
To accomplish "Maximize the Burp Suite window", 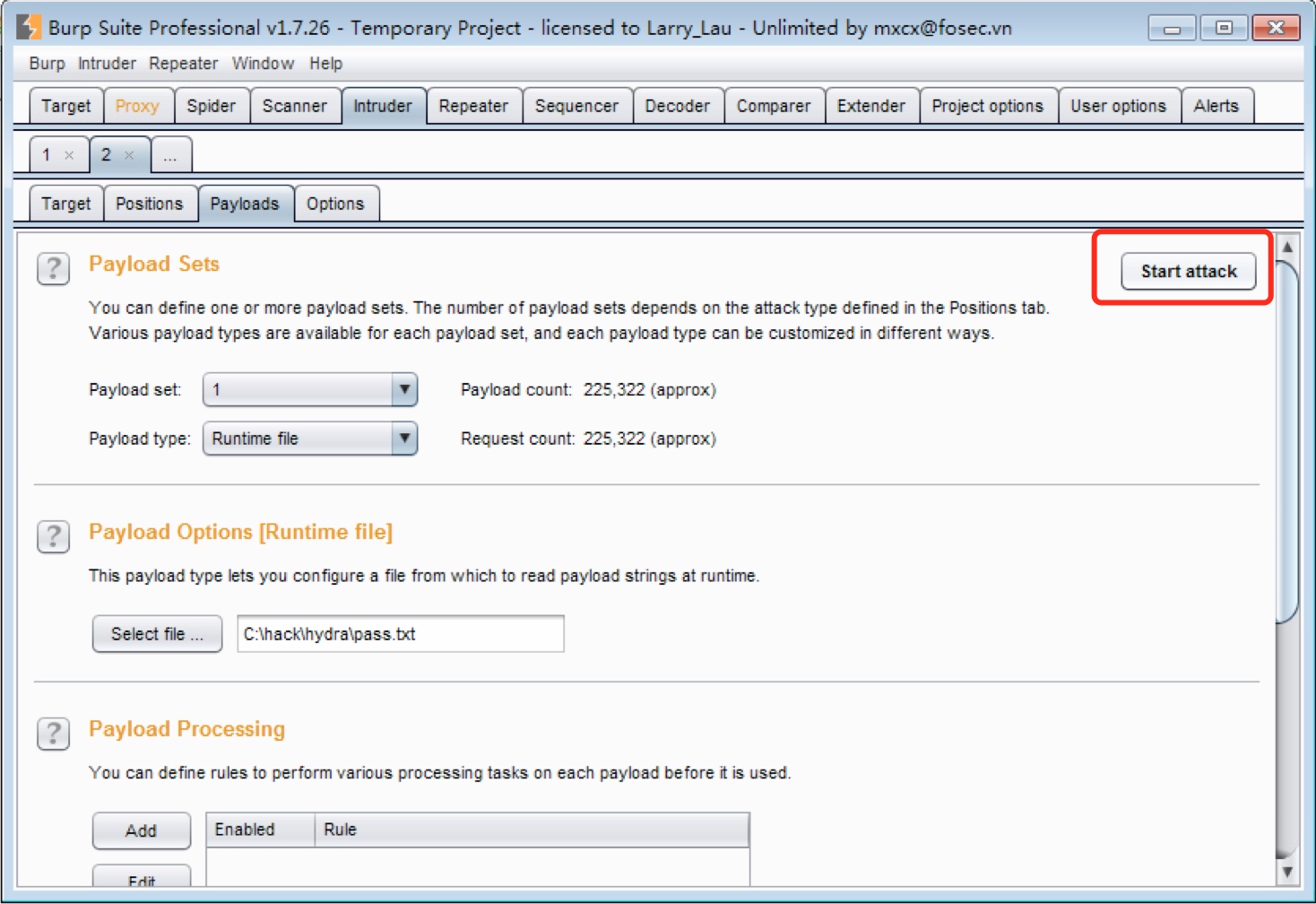I will click(1224, 28).
